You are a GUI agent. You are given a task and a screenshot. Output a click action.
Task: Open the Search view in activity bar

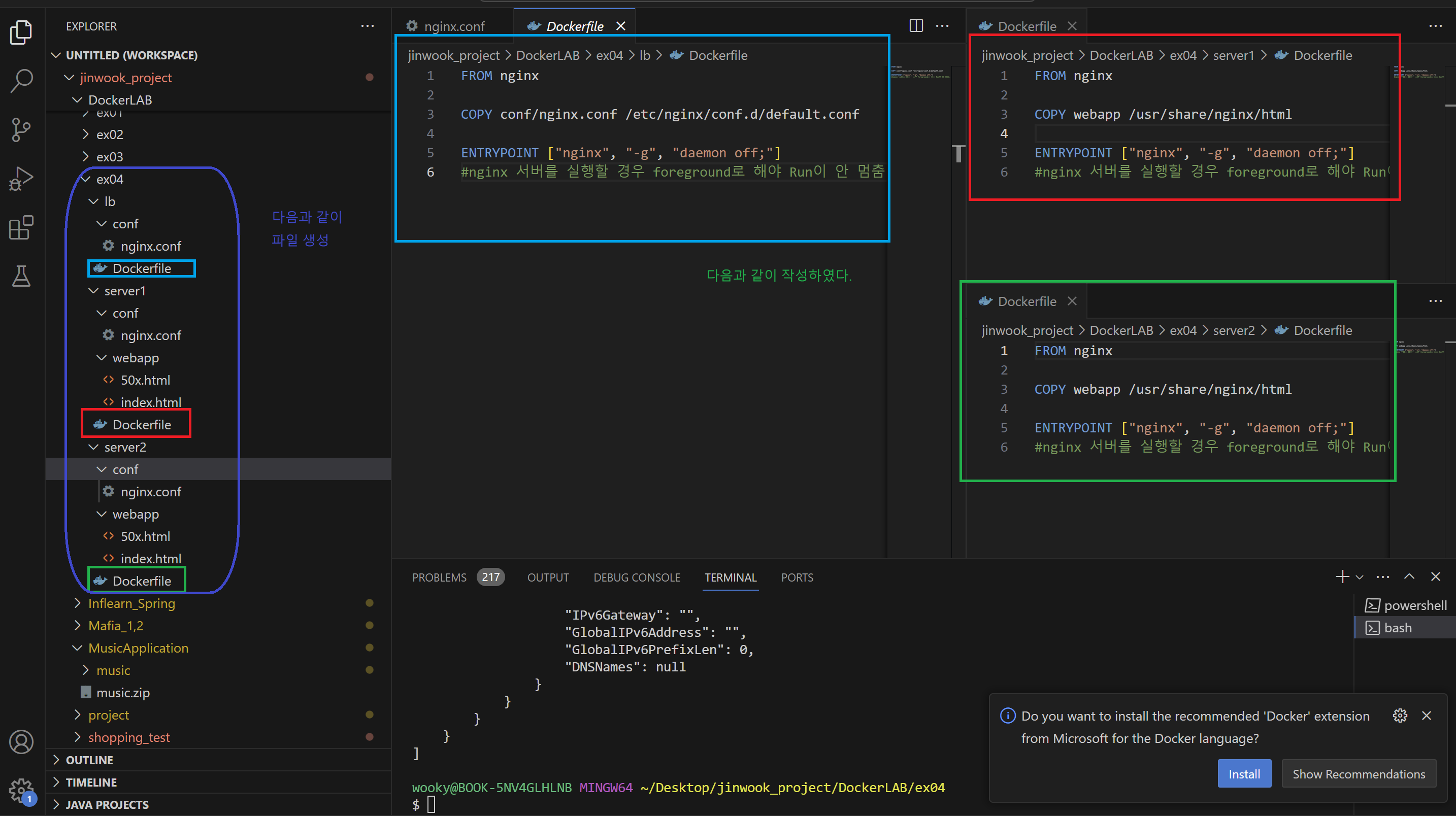[21, 80]
